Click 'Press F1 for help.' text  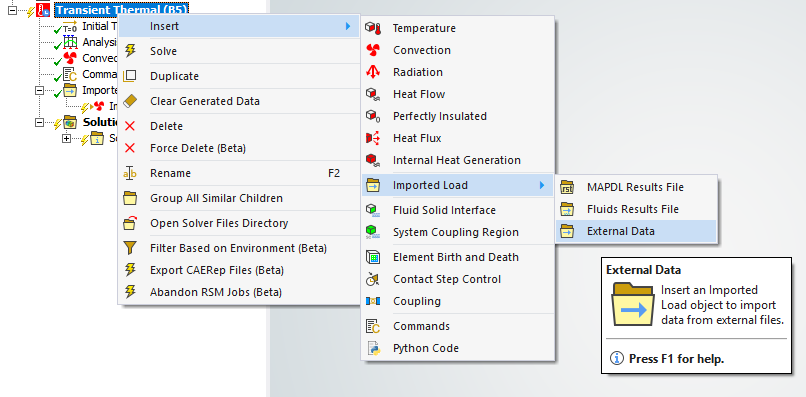(676, 359)
